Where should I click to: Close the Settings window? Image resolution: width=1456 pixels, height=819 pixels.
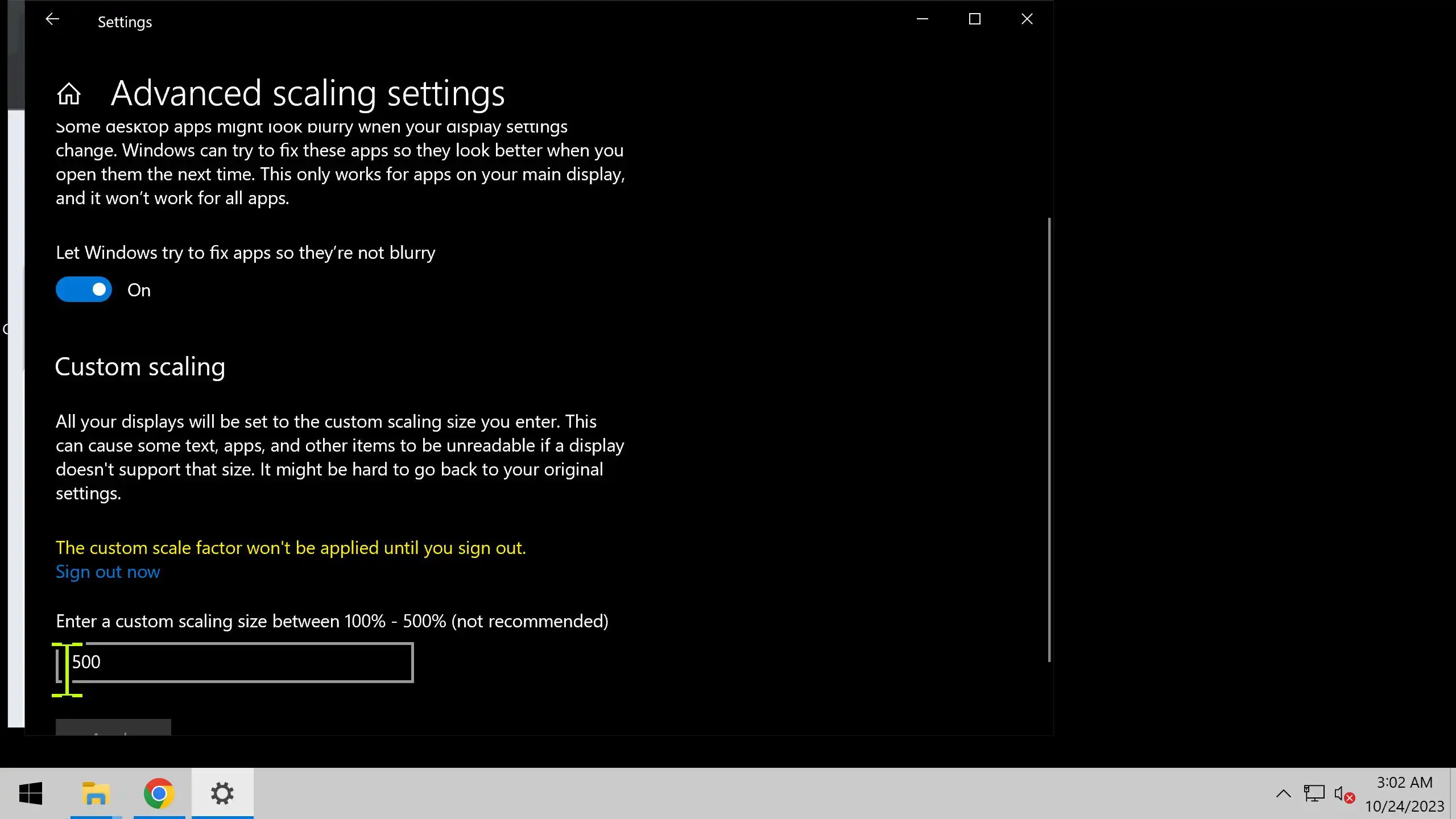point(1027,19)
